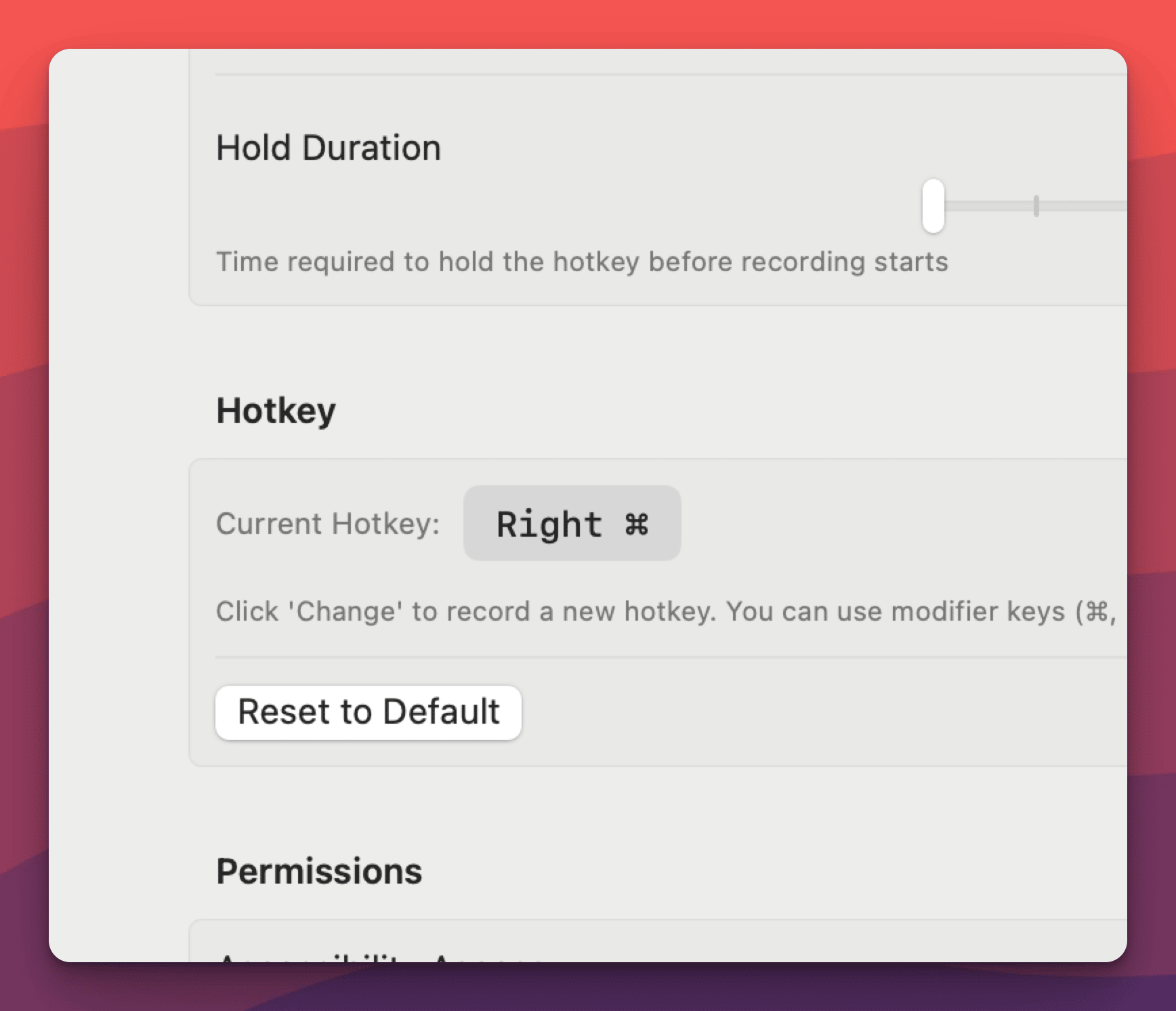Click the Current Hotkey label
The width and height of the screenshot is (1176, 1011).
(328, 524)
